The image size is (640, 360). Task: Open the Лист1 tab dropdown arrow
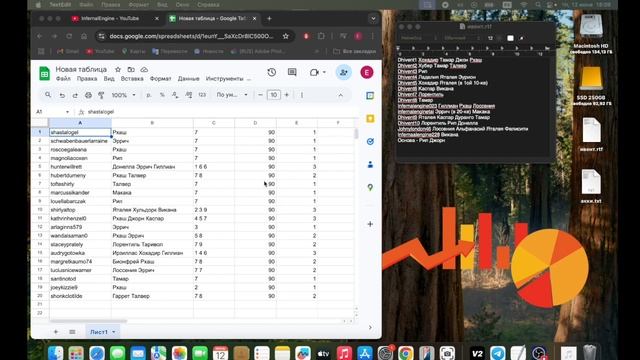click(x=114, y=332)
